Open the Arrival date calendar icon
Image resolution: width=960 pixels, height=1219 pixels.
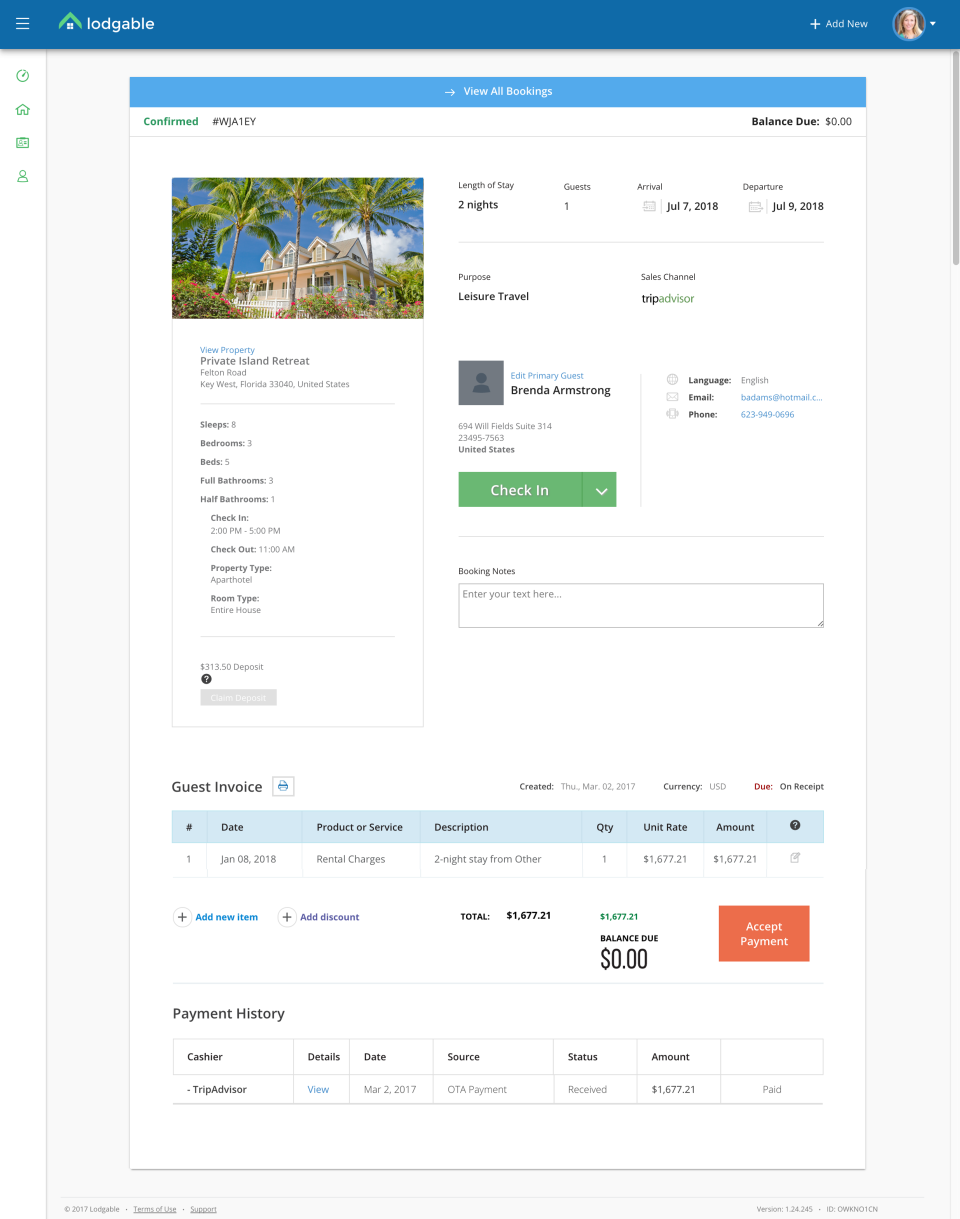(649, 206)
